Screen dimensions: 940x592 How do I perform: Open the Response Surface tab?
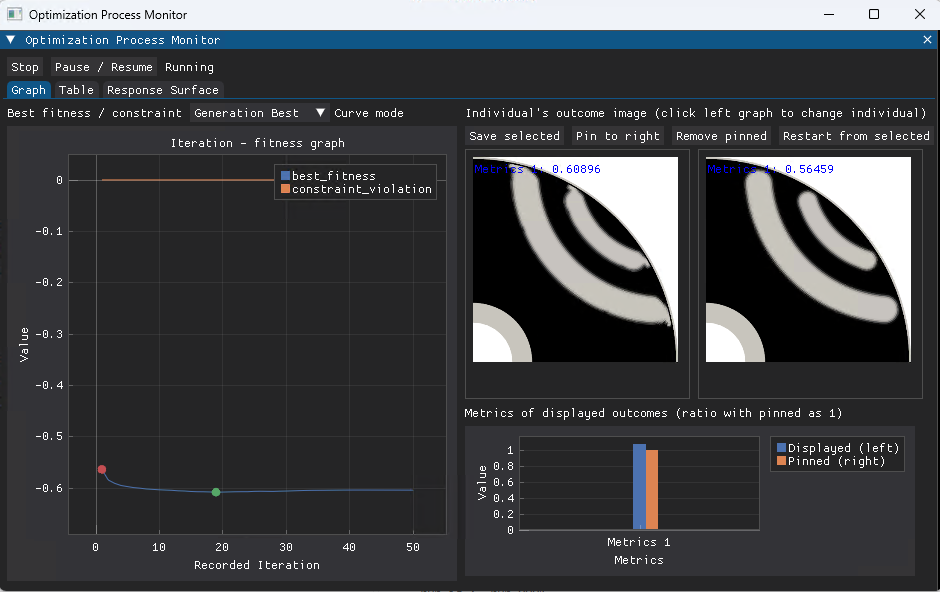click(162, 90)
